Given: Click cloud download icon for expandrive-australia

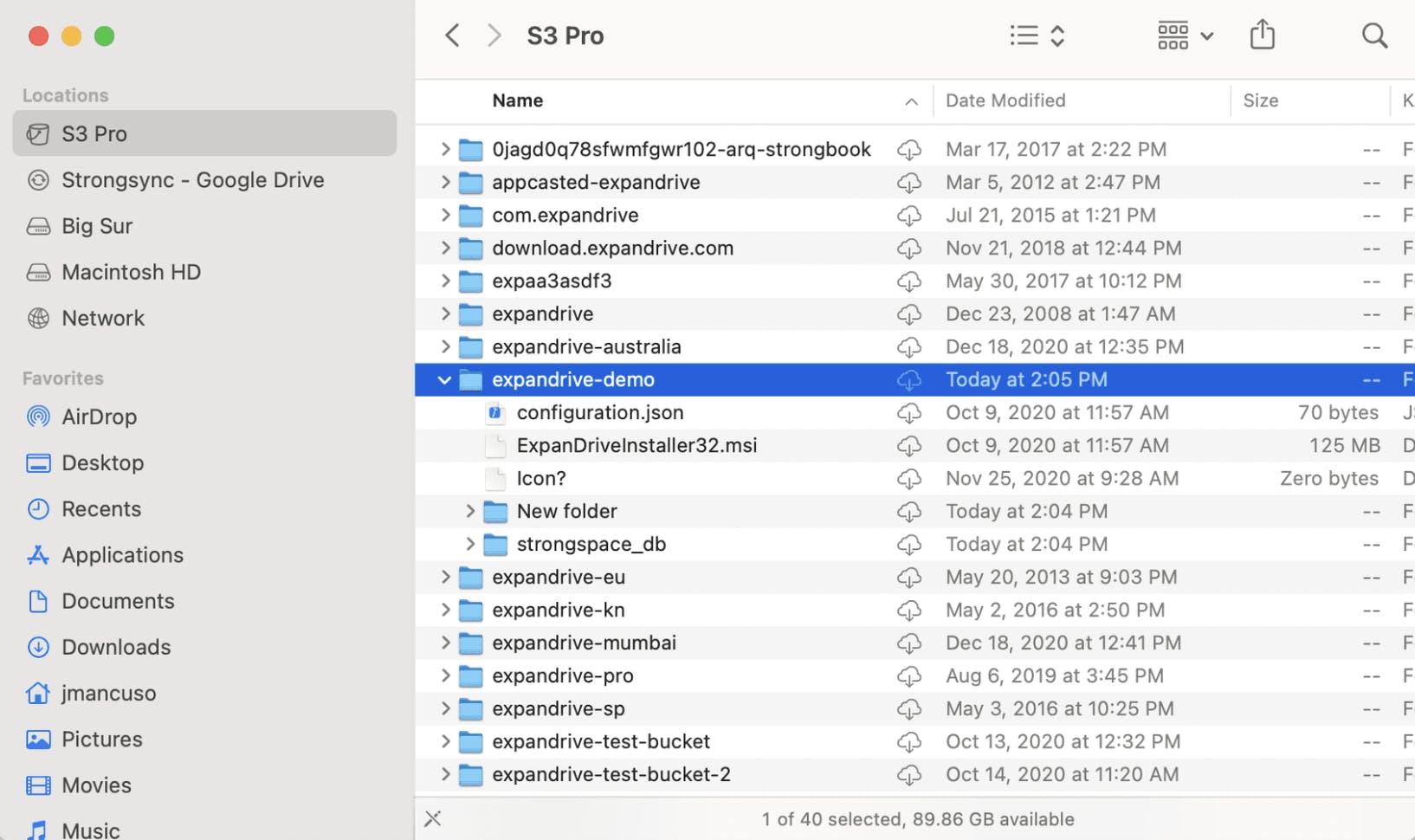Looking at the screenshot, I should [908, 347].
